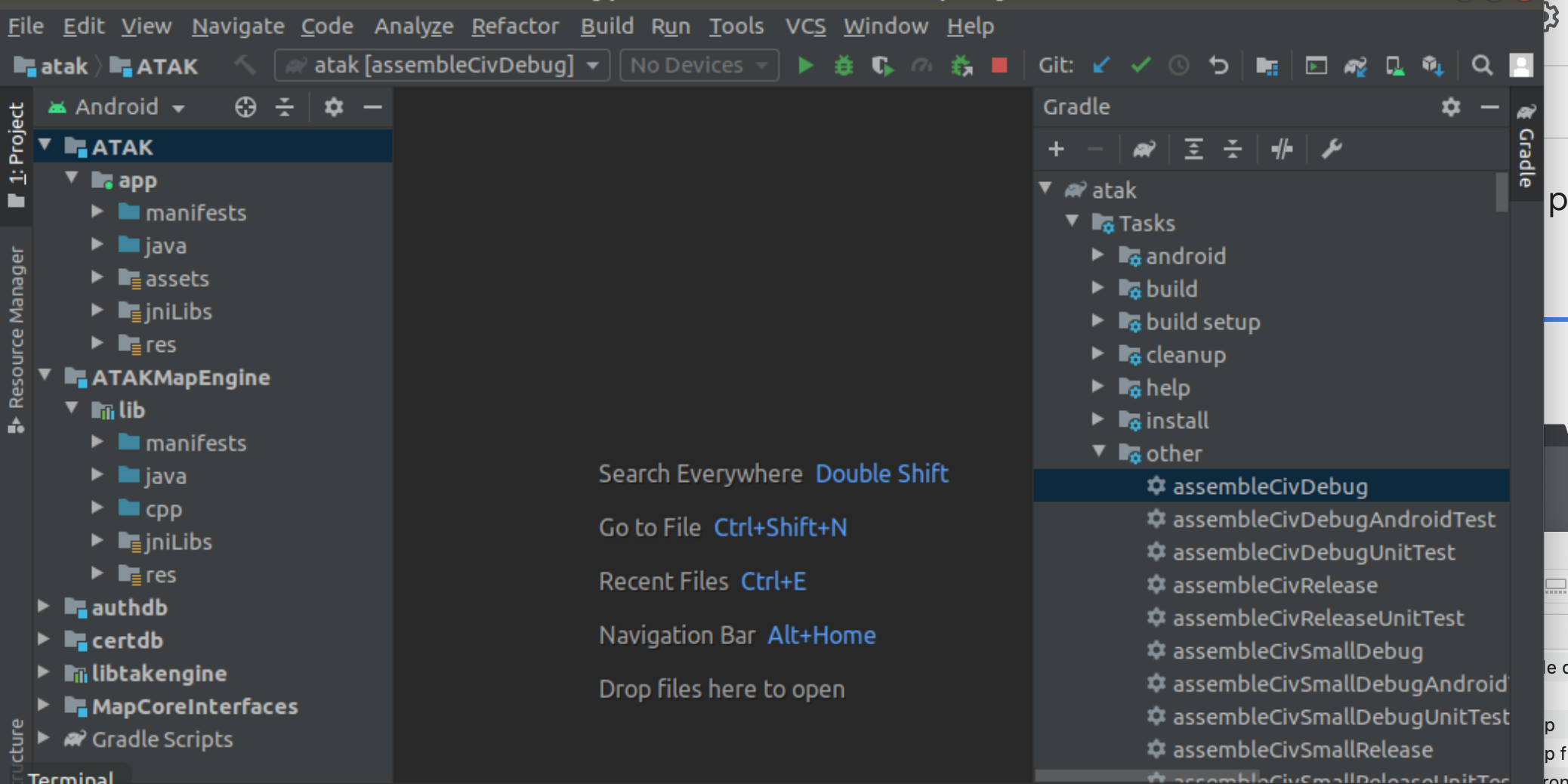Screen dimensions: 1568x784
Task: Hide the Project panel minus icon
Action: pyautogui.click(x=372, y=107)
